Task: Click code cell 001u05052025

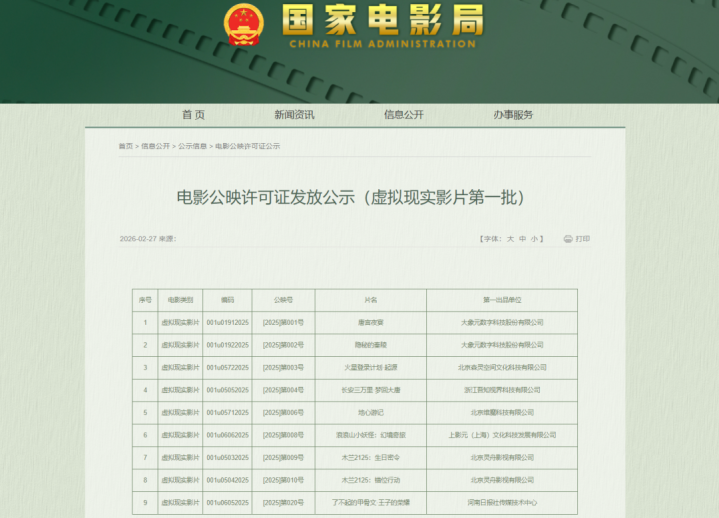Action: tap(227, 390)
